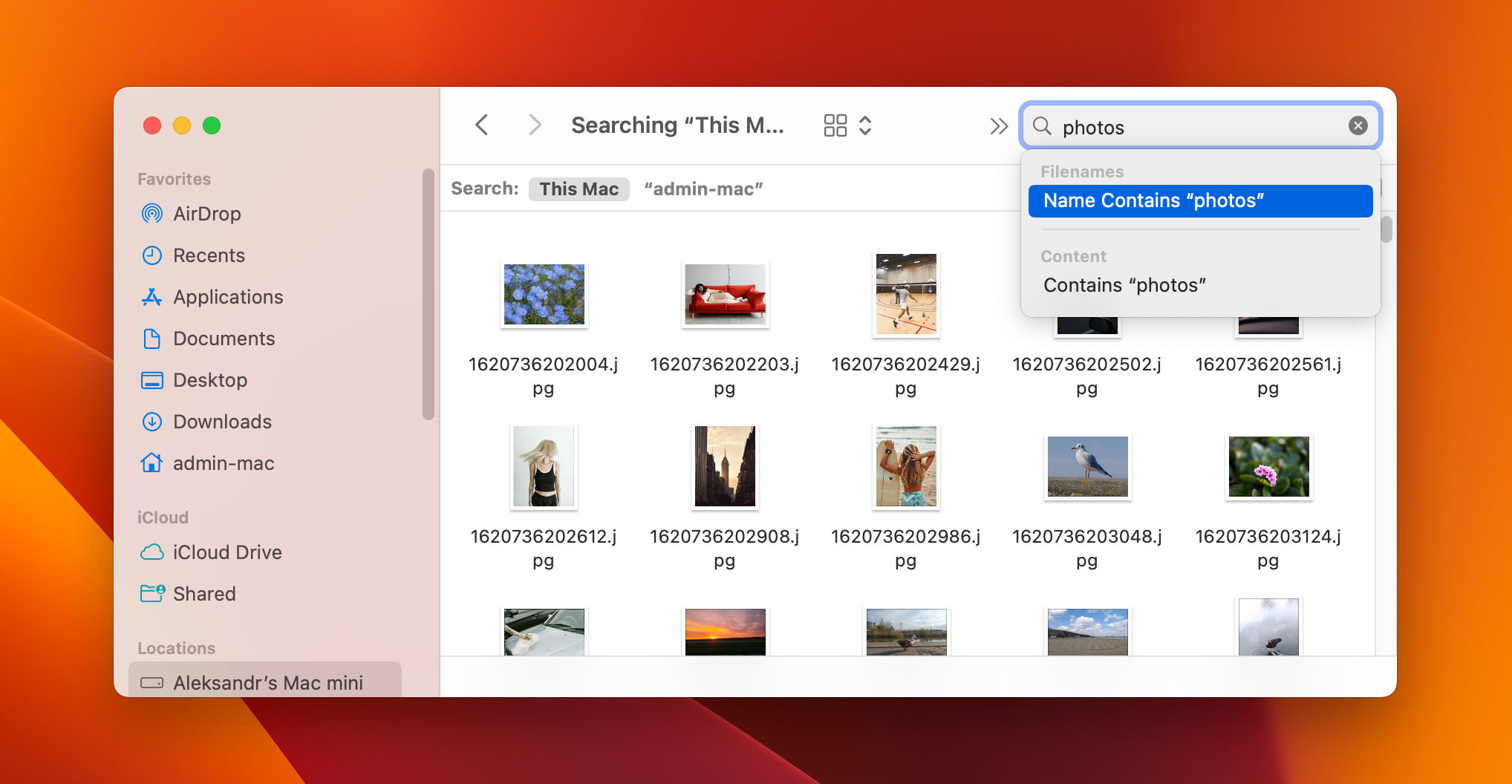Set search scope to "admin-mac"

[703, 189]
